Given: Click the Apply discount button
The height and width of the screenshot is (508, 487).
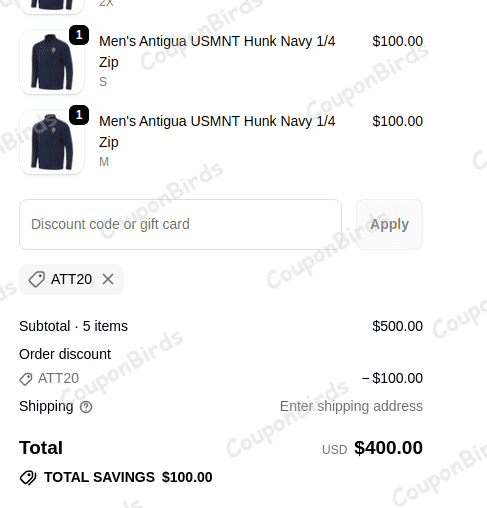Looking at the screenshot, I should coord(389,224).
